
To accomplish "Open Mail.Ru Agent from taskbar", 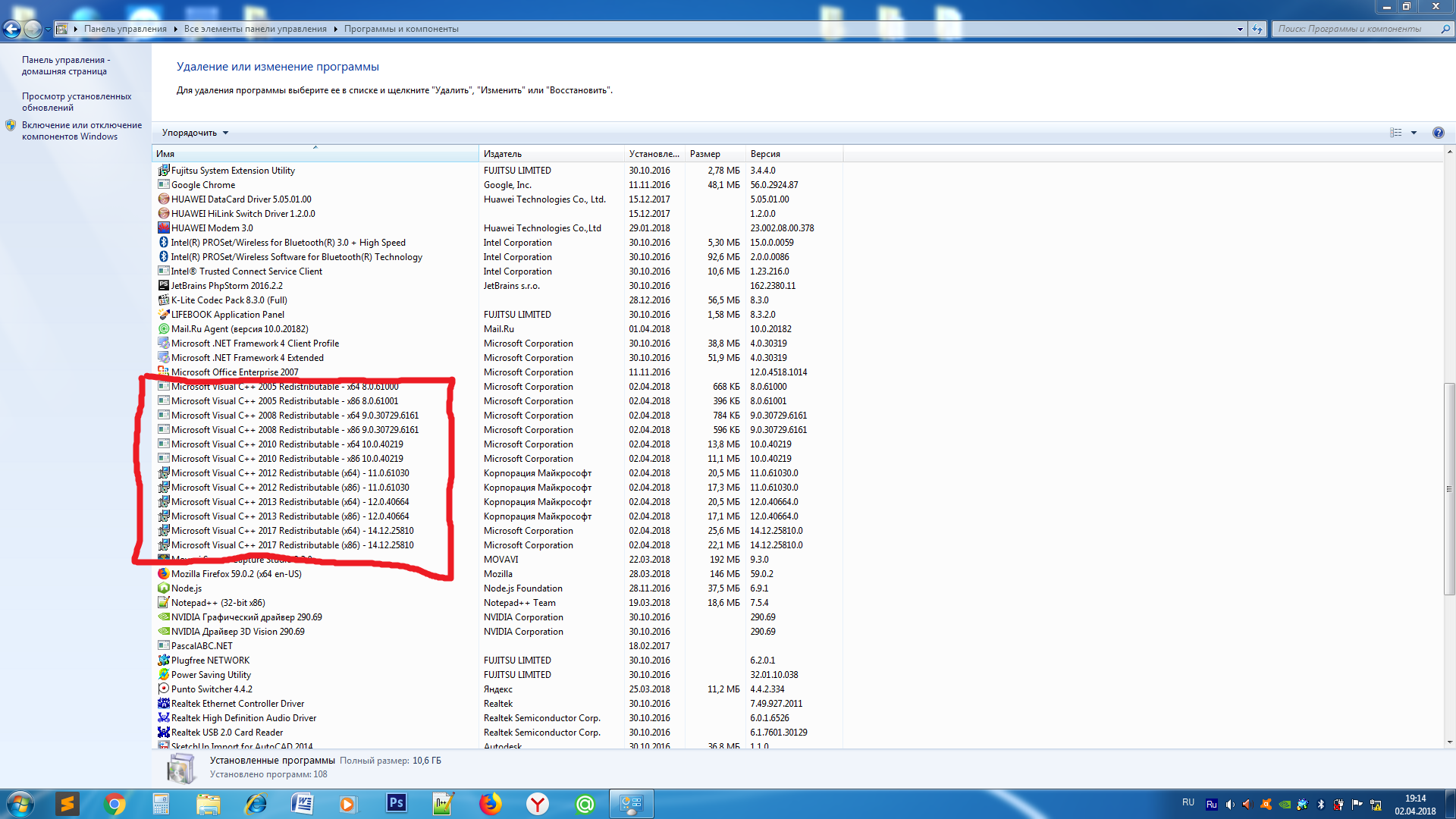I will click(x=585, y=804).
